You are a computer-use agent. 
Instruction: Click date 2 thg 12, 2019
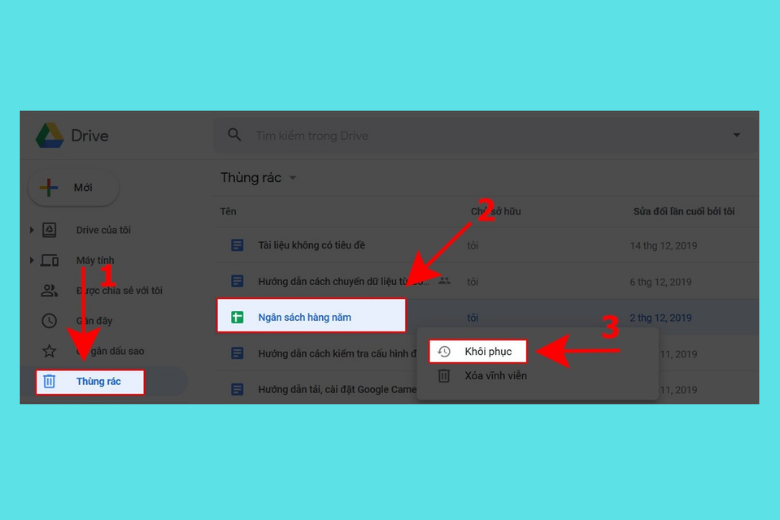[x=661, y=318]
